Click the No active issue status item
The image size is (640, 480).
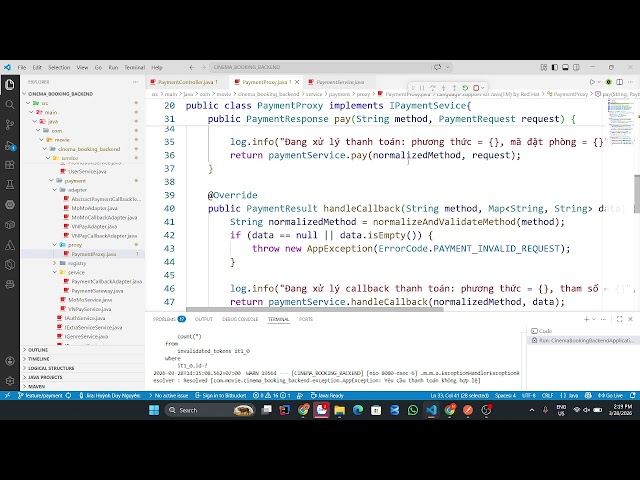[x=168, y=396]
